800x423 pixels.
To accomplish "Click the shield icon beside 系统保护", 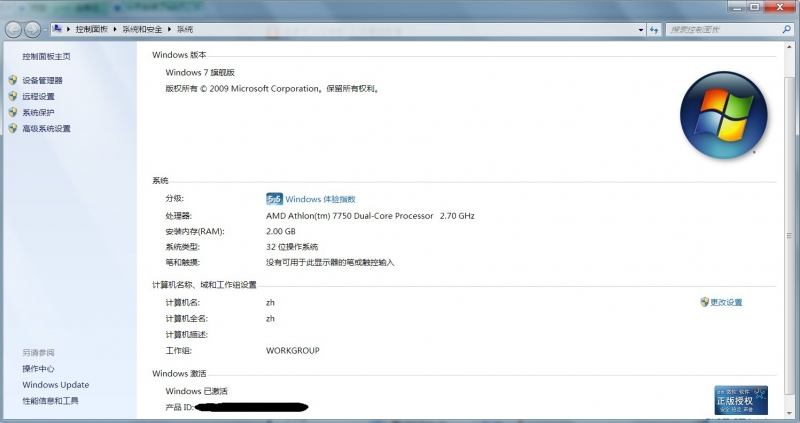I will (x=13, y=112).
